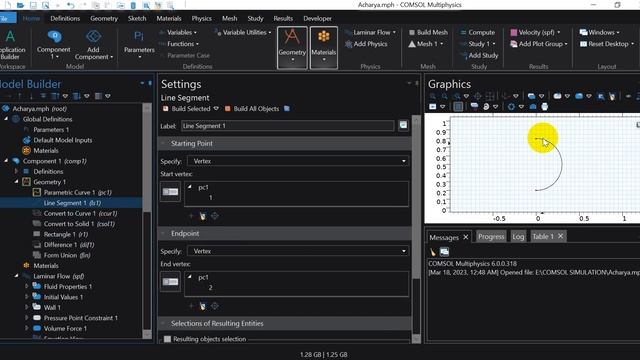Open the Developer ribbon tab
The width and height of the screenshot is (640, 360).
(x=317, y=18)
